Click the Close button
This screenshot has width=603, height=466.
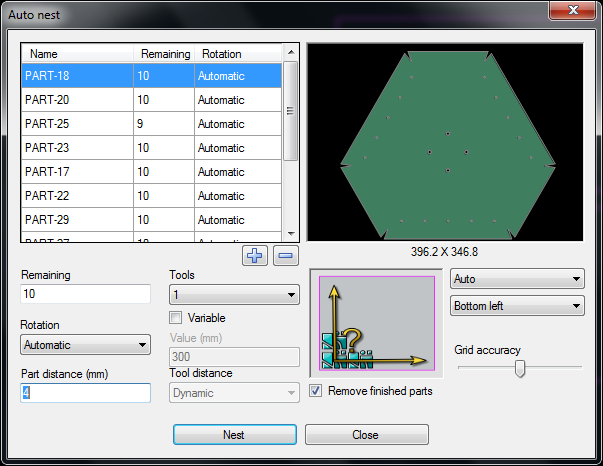(366, 435)
